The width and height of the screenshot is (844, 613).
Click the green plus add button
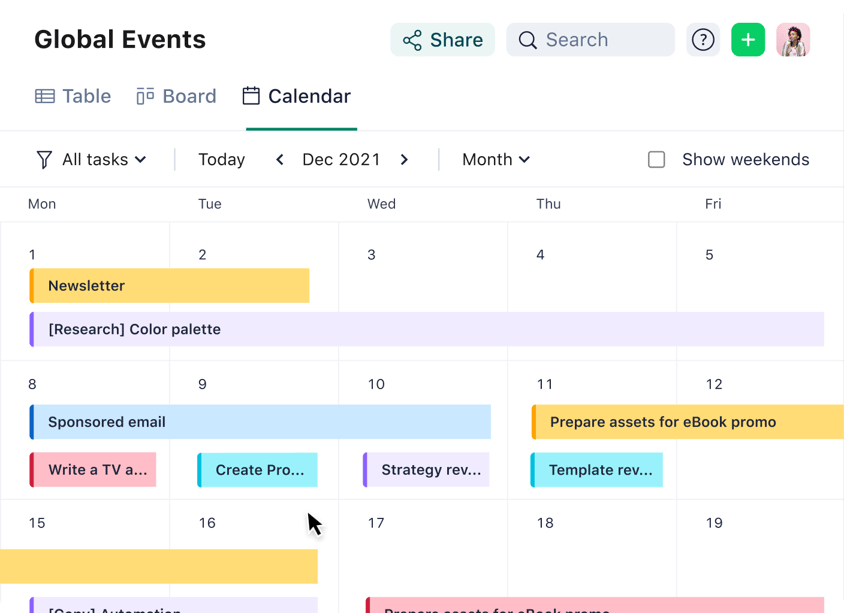(x=748, y=40)
